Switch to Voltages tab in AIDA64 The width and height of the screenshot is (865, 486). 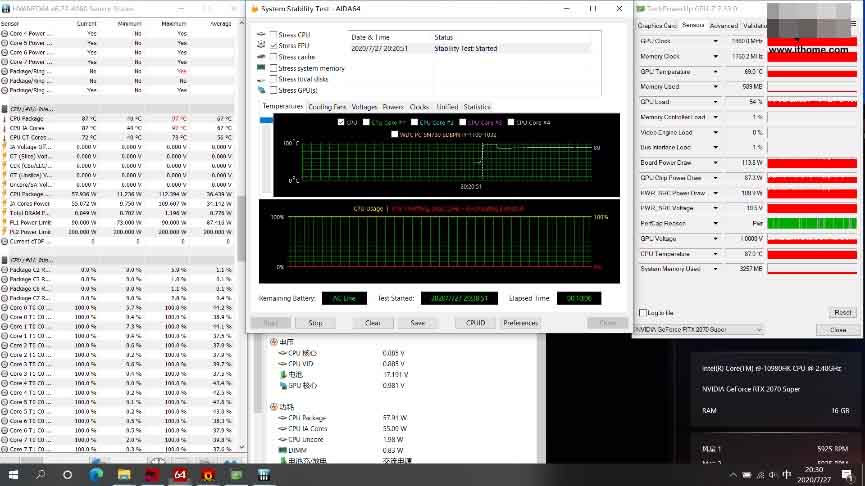pos(364,107)
